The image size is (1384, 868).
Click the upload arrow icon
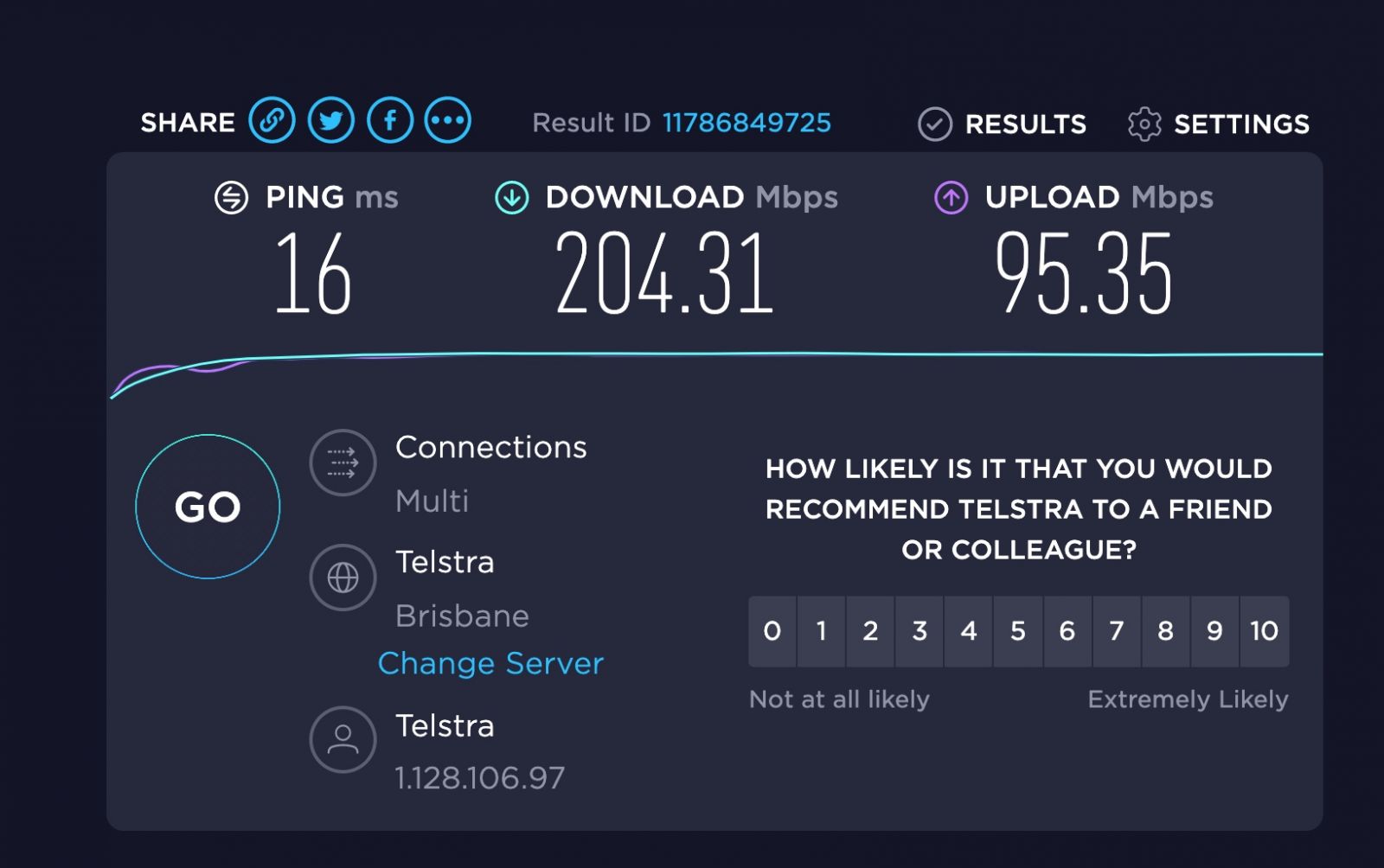[x=951, y=198]
